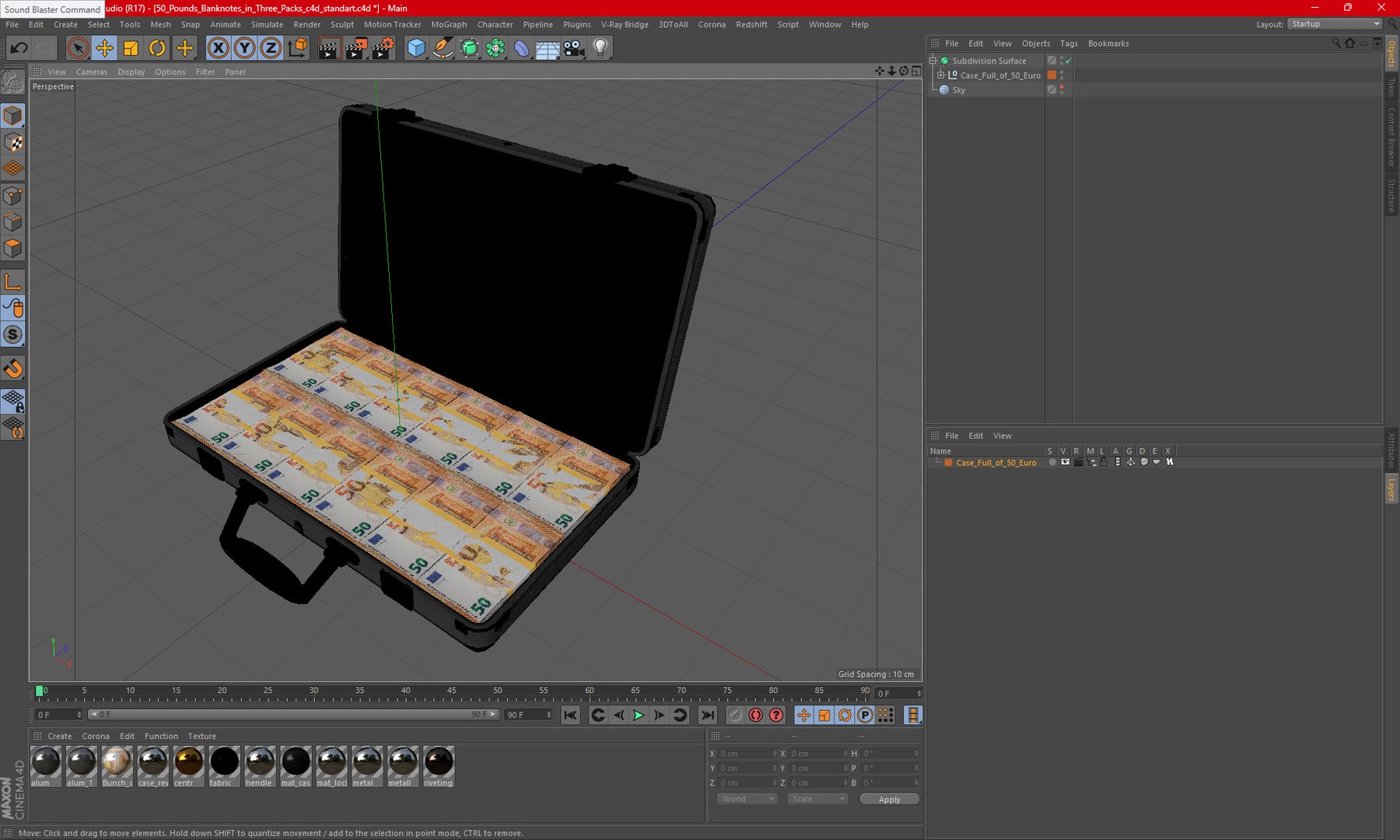Screen dimensions: 1400x840
Task: Open the material manager Create menu
Action: pyautogui.click(x=59, y=737)
